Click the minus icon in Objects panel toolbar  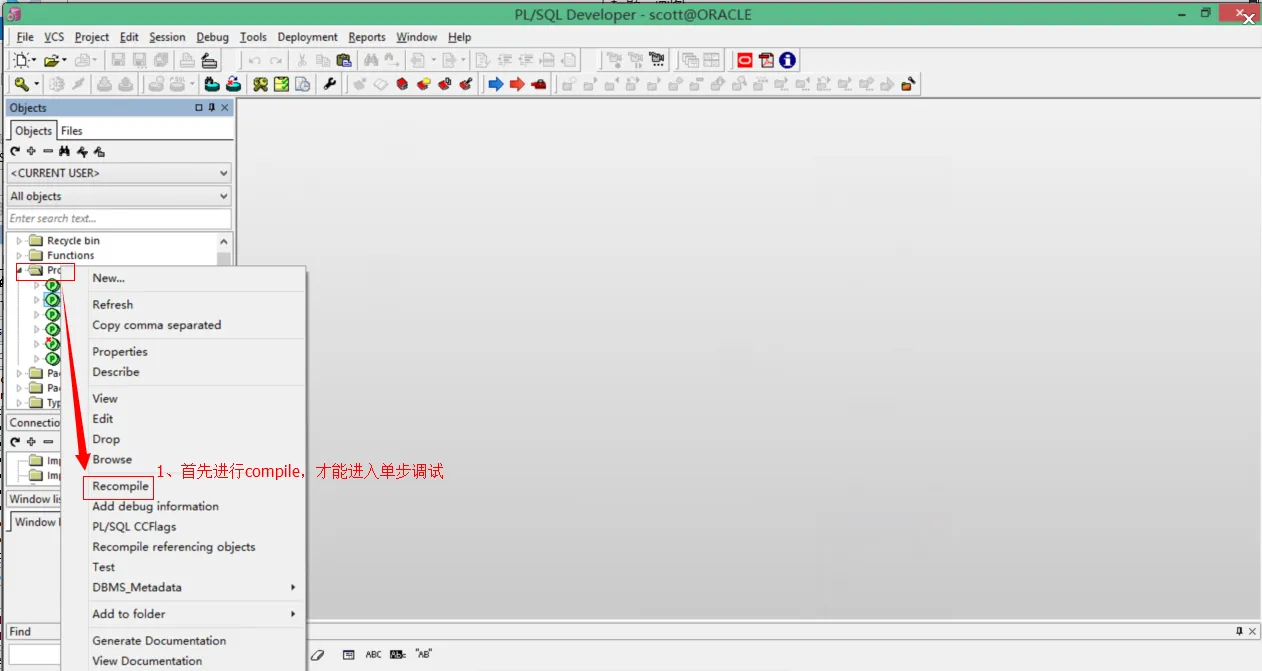coord(48,152)
